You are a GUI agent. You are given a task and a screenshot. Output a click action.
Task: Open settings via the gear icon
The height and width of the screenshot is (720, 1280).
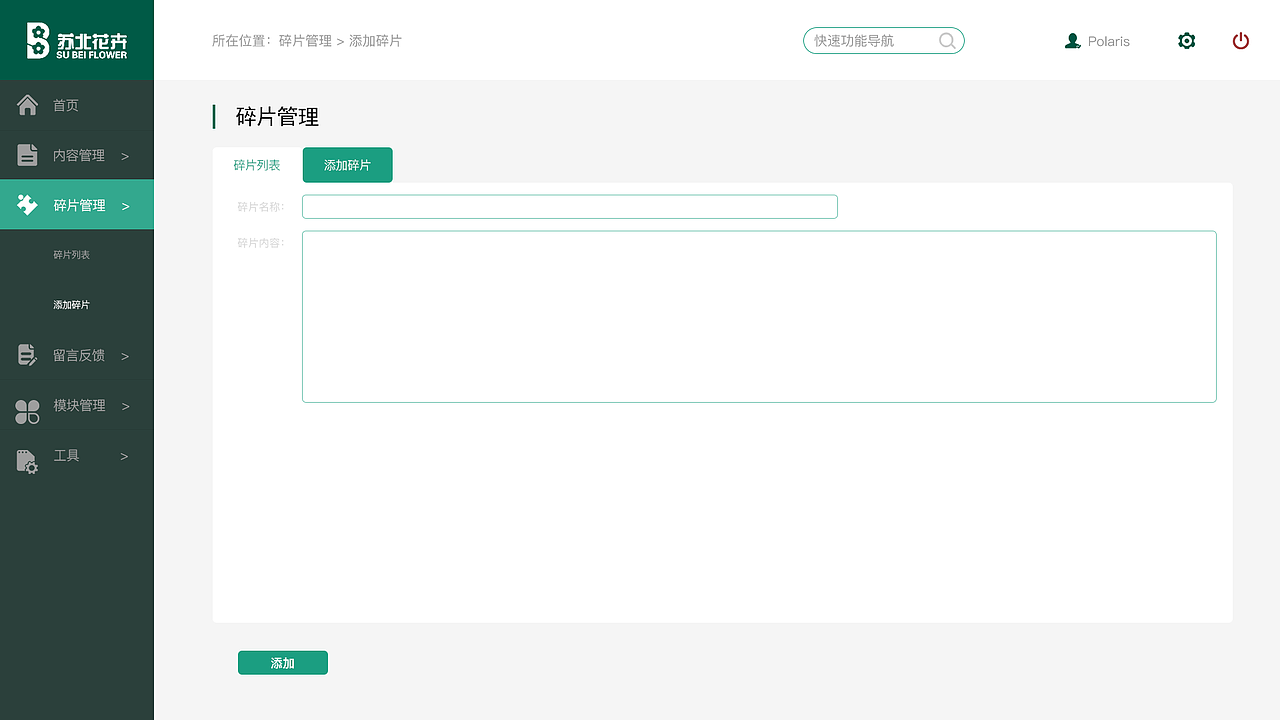[1187, 41]
